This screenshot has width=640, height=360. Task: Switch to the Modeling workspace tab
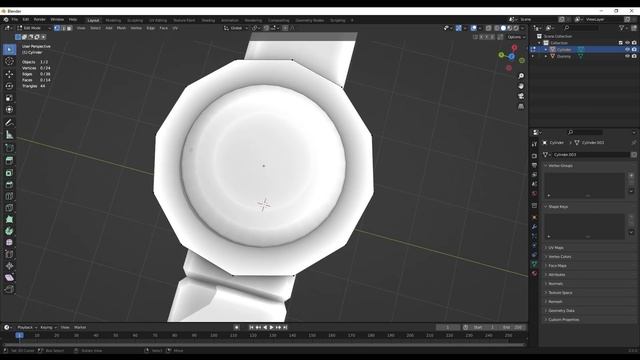[113, 20]
